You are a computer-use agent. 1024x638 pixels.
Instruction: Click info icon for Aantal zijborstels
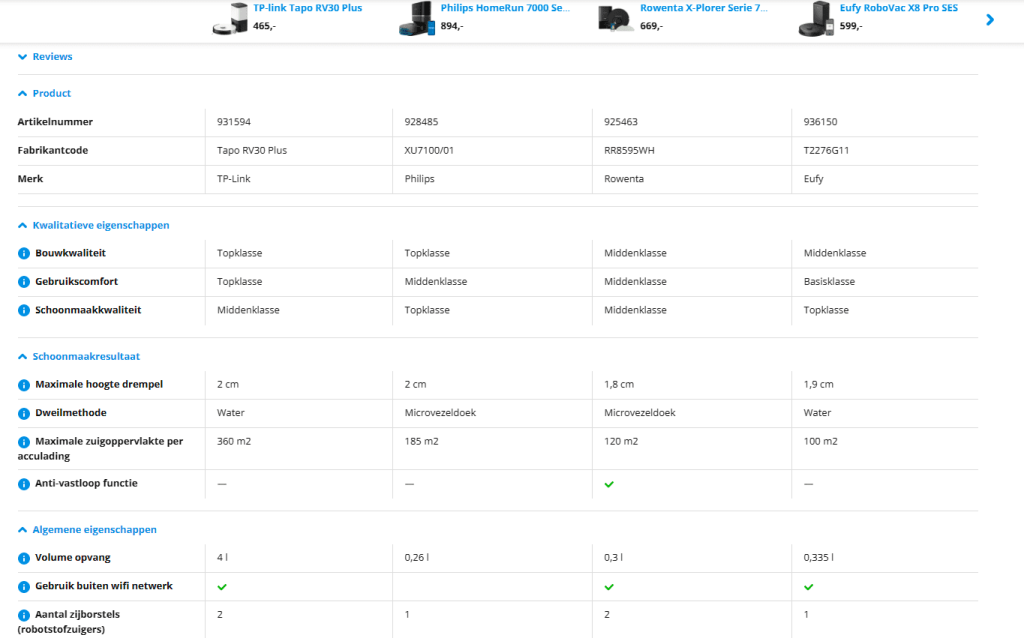point(24,615)
